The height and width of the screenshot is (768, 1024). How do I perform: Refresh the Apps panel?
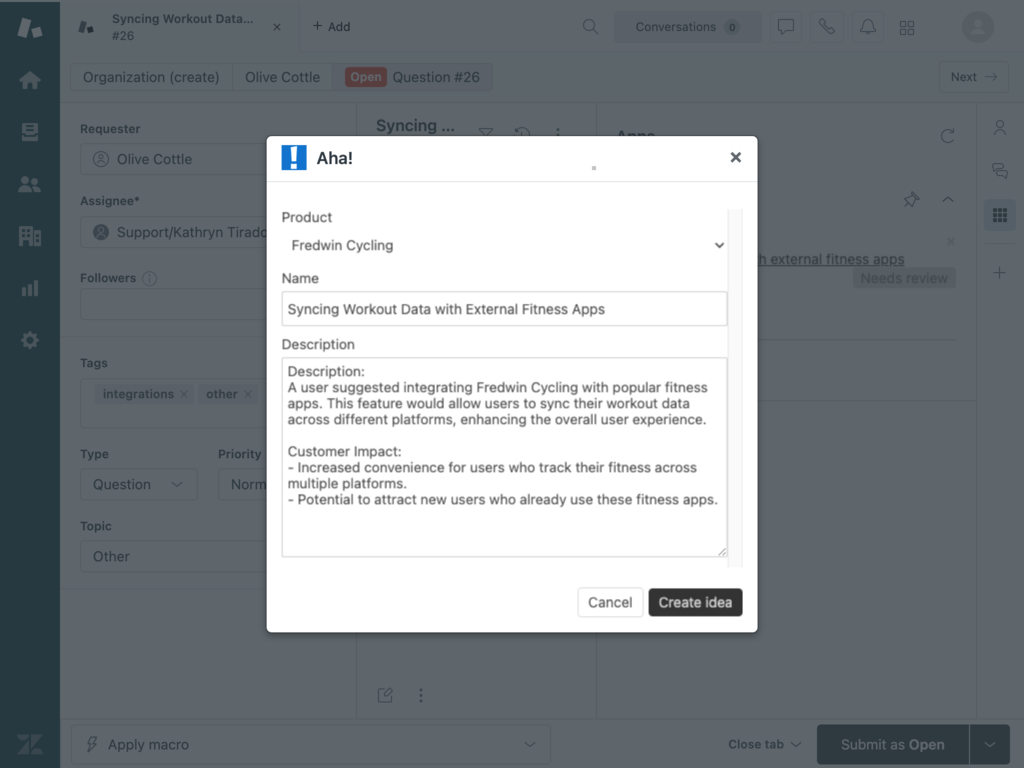[948, 135]
